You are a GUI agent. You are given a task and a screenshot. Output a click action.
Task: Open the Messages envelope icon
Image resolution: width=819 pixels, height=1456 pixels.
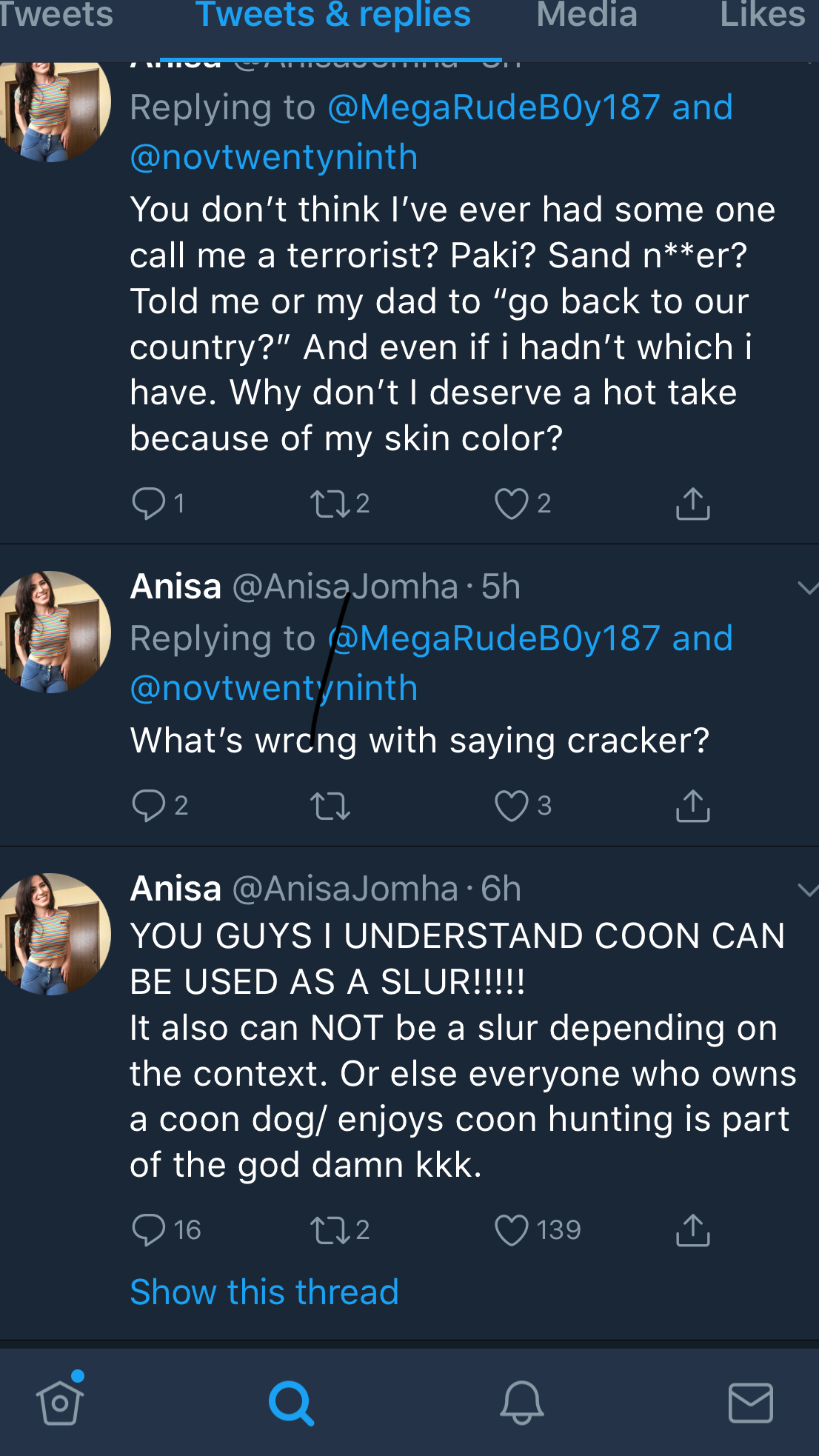(750, 1402)
